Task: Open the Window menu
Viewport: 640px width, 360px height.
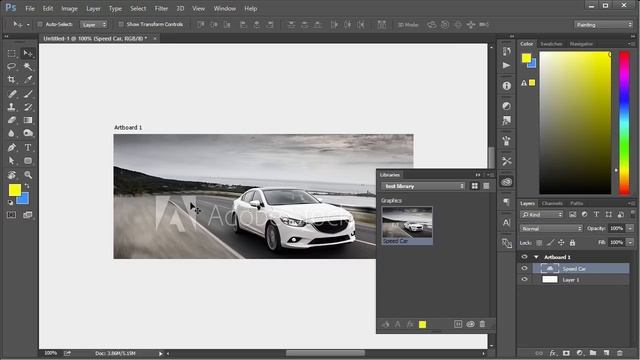Action: [x=224, y=8]
